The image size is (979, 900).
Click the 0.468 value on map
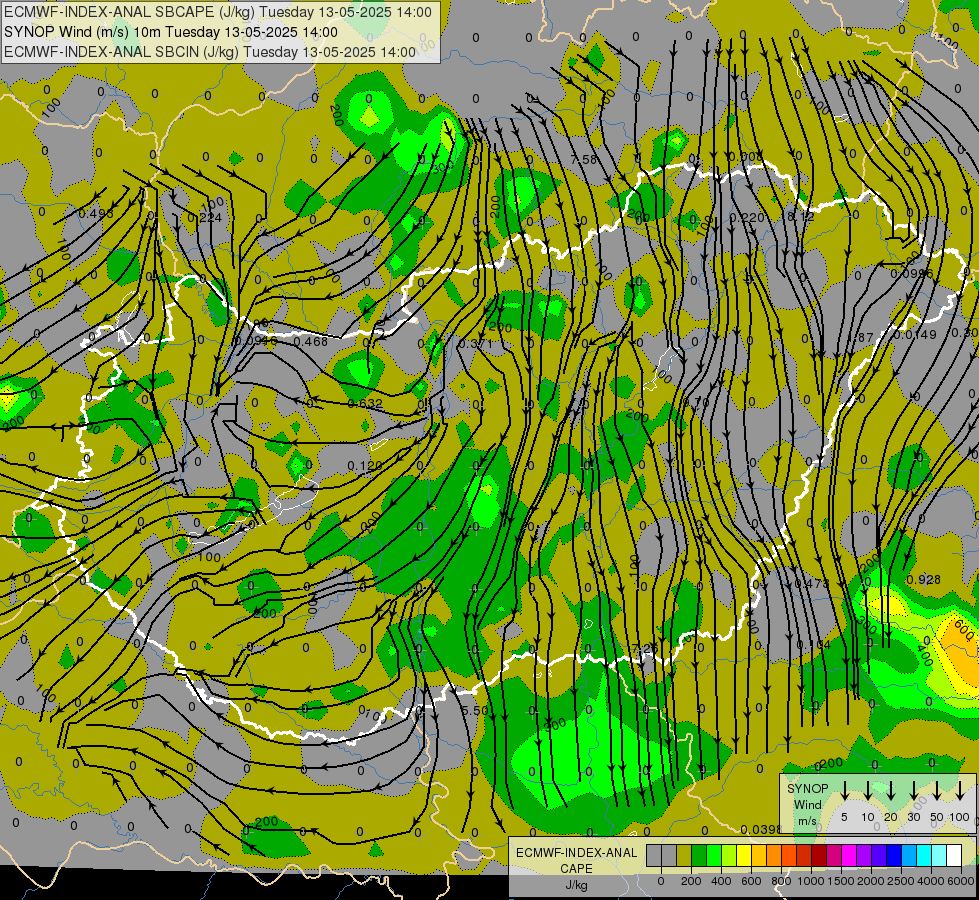tap(310, 341)
